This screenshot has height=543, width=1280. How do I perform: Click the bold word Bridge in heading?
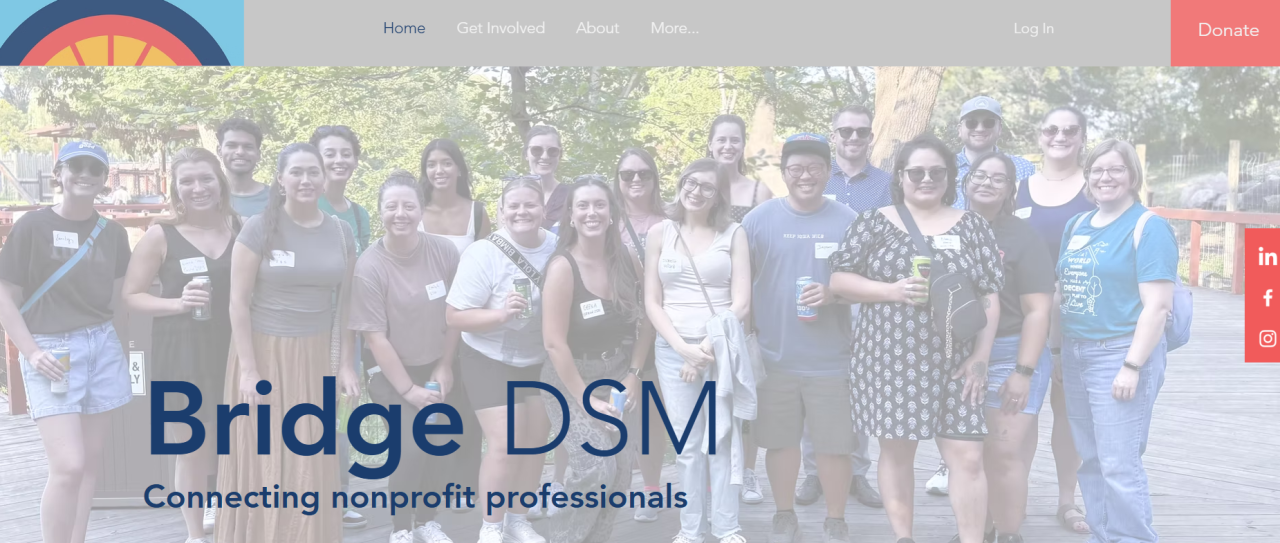(x=305, y=420)
